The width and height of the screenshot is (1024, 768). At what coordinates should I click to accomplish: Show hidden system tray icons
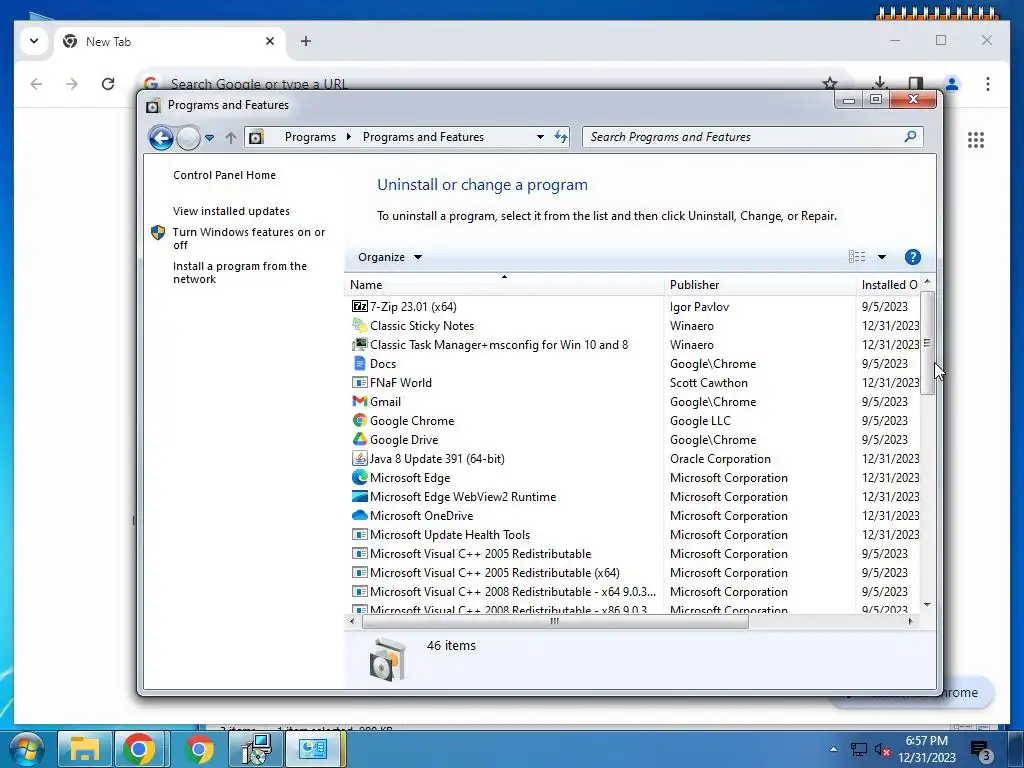click(833, 749)
